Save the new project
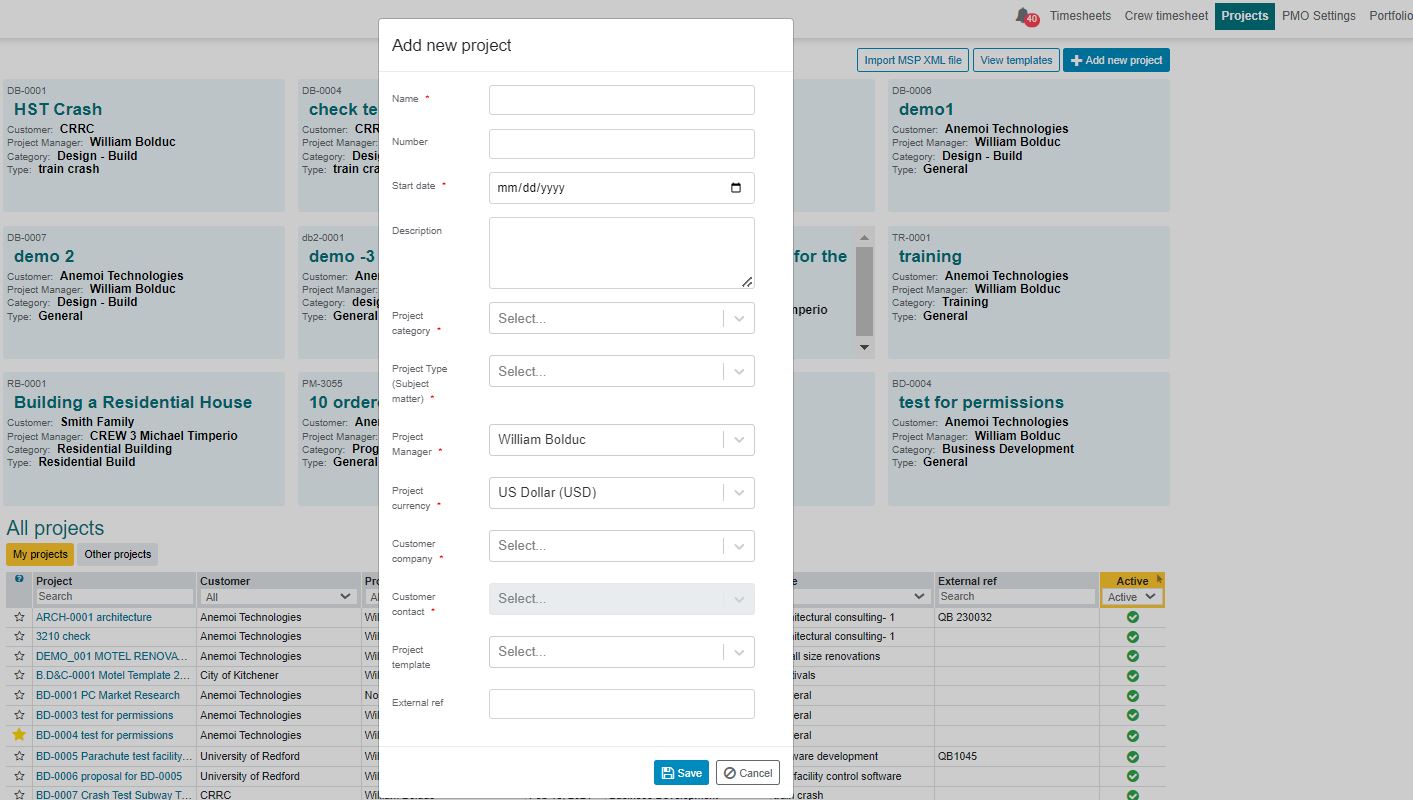 pos(681,773)
